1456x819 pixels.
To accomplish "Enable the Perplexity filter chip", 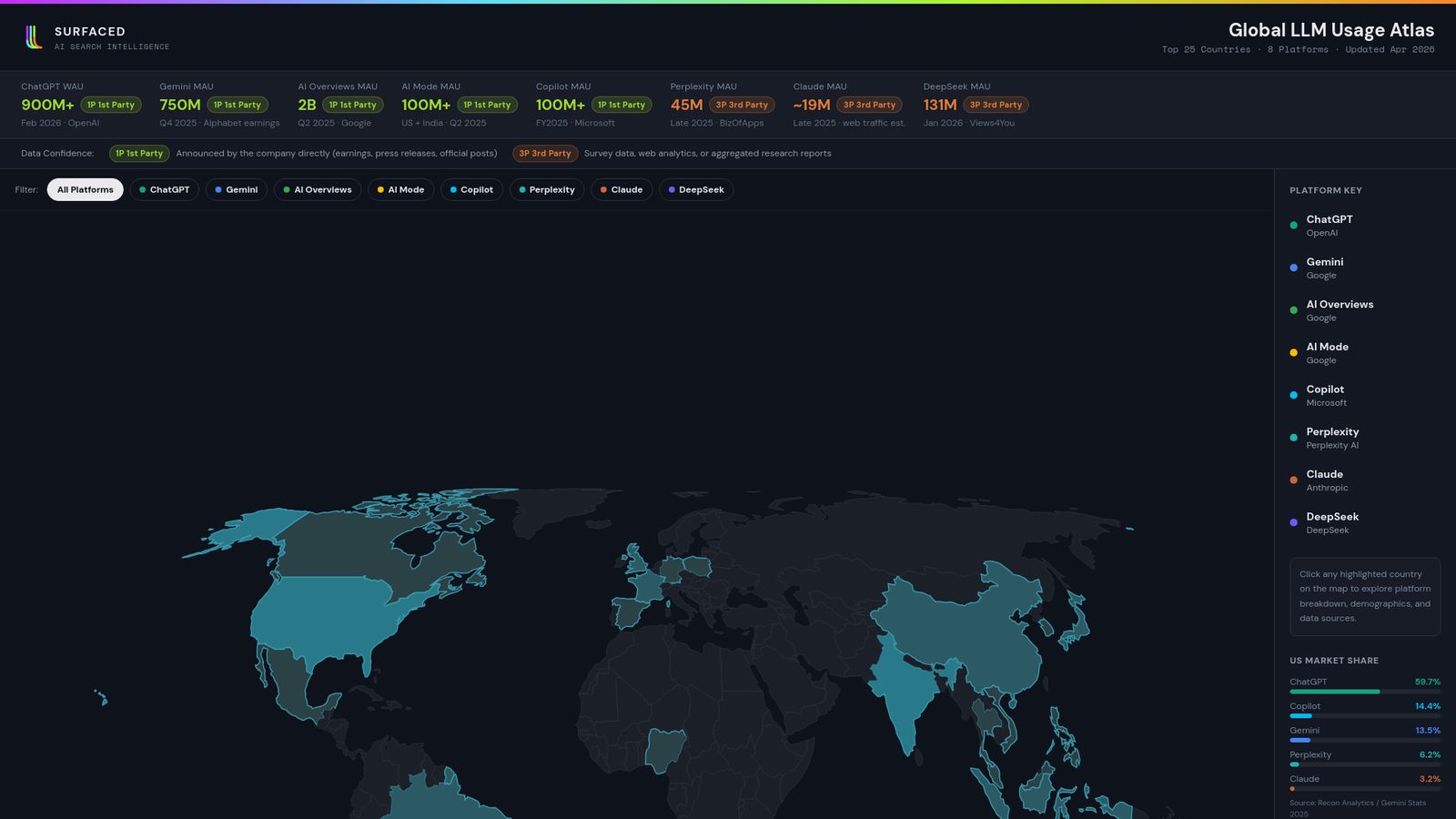I will pyautogui.click(x=547, y=189).
